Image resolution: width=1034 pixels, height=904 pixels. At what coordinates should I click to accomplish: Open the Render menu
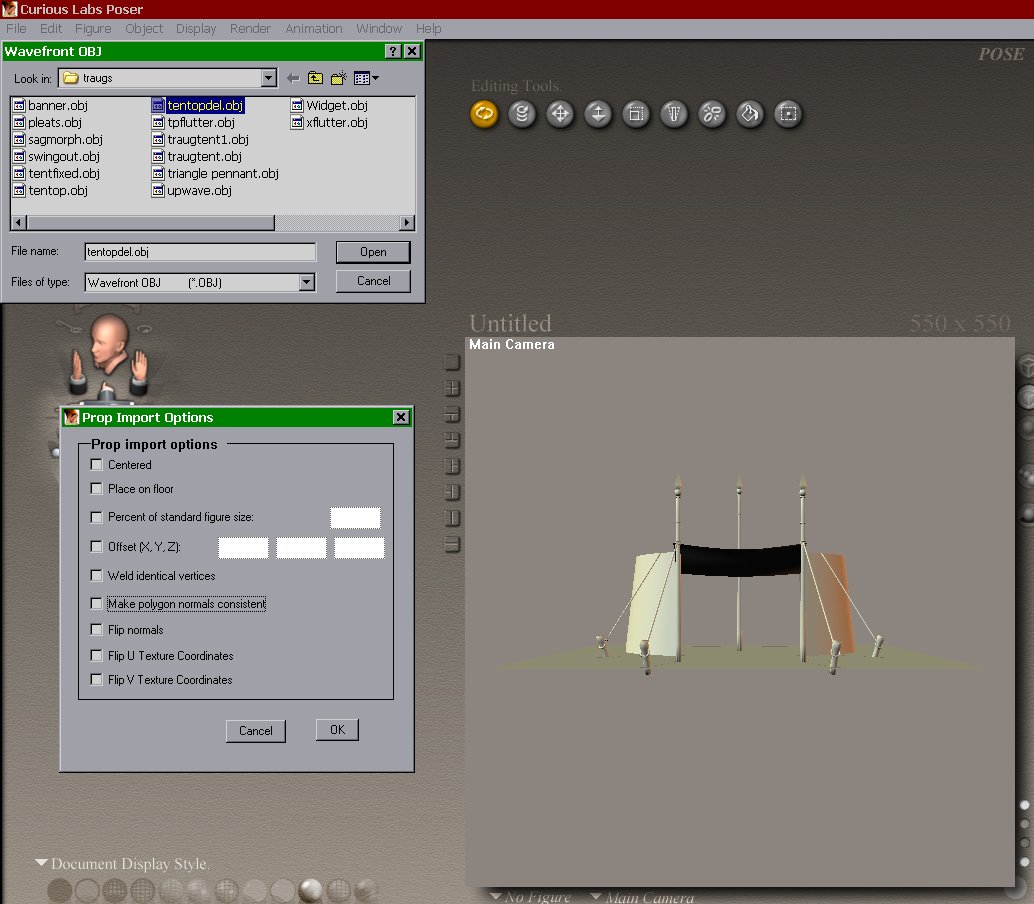click(250, 28)
